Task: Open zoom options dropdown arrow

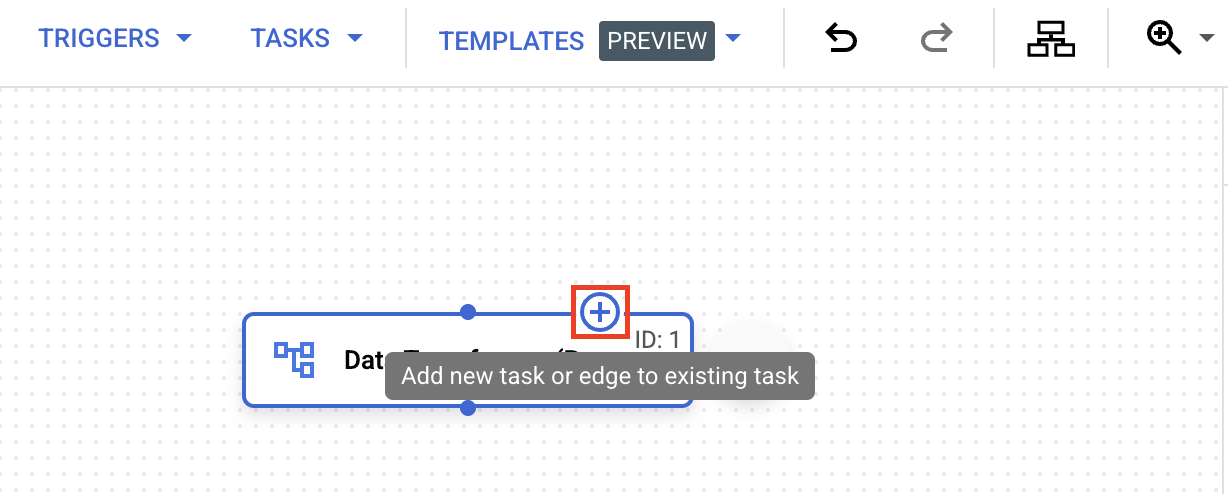Action: (1204, 40)
